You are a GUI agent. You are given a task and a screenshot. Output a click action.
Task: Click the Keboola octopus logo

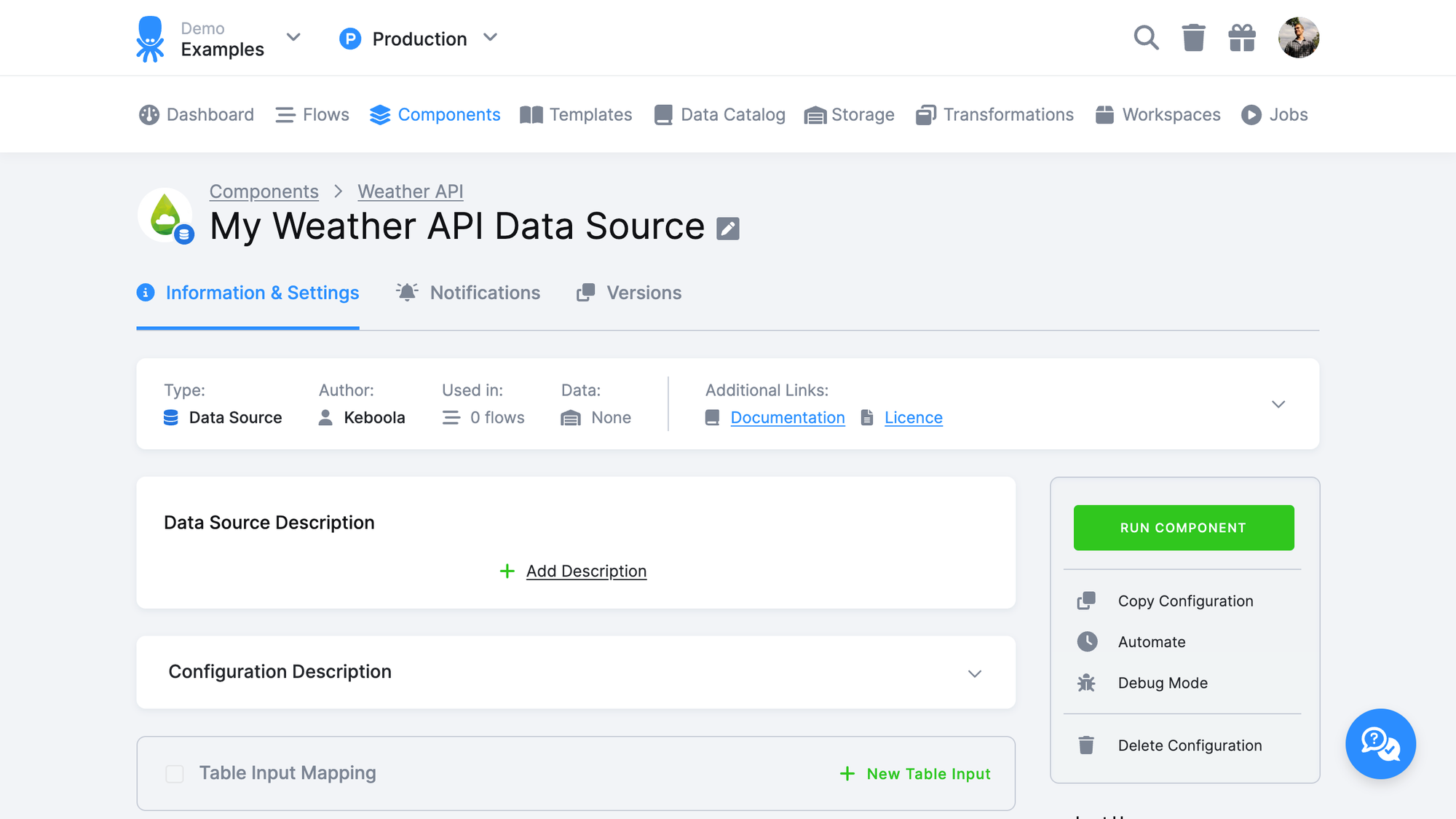150,37
